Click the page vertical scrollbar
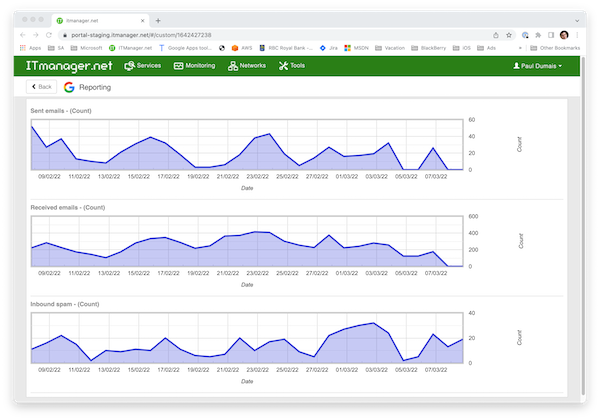 583,226
